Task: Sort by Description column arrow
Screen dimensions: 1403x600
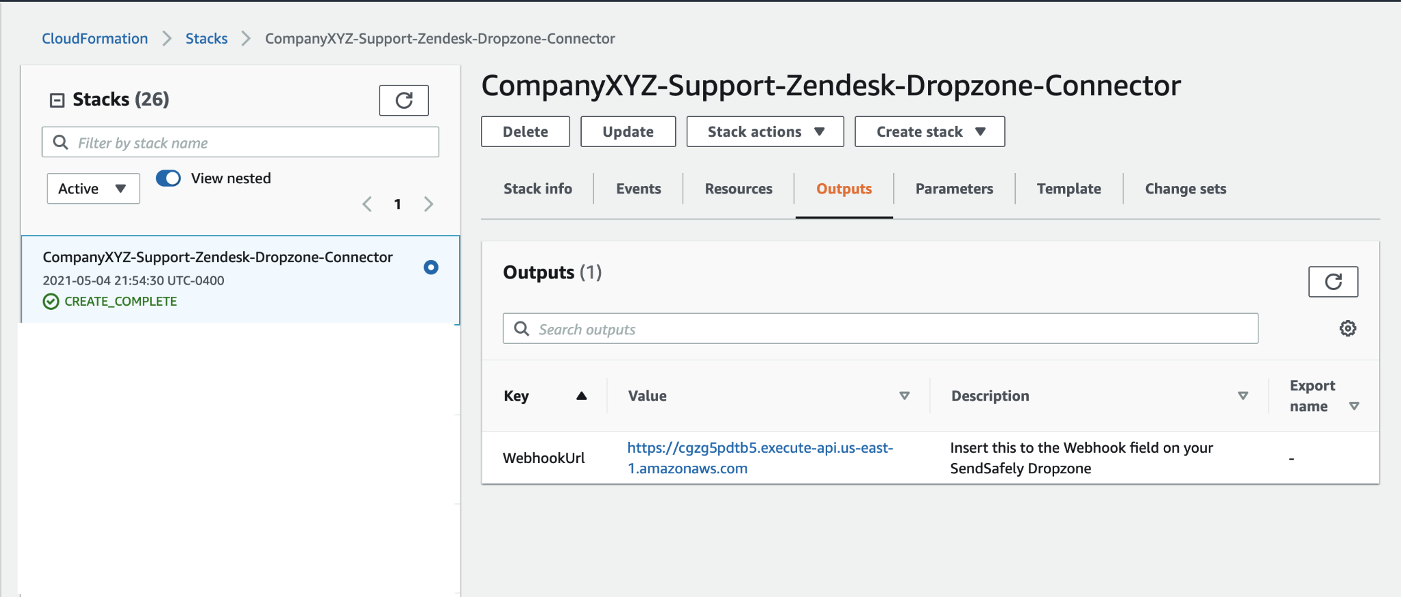Action: [x=1243, y=396]
